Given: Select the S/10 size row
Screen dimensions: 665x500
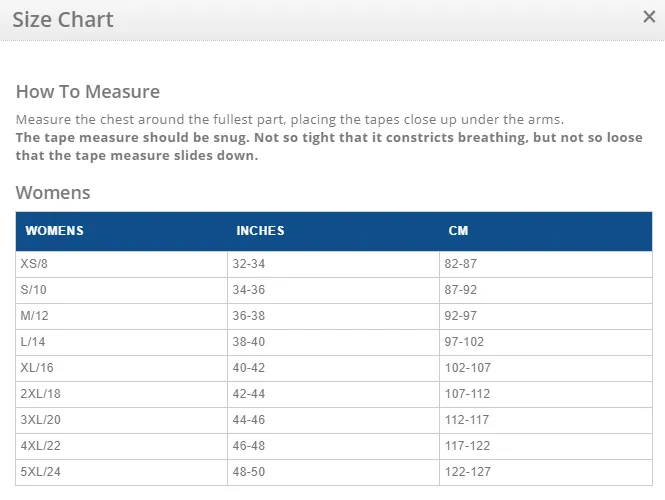Looking at the screenshot, I should (x=334, y=291).
